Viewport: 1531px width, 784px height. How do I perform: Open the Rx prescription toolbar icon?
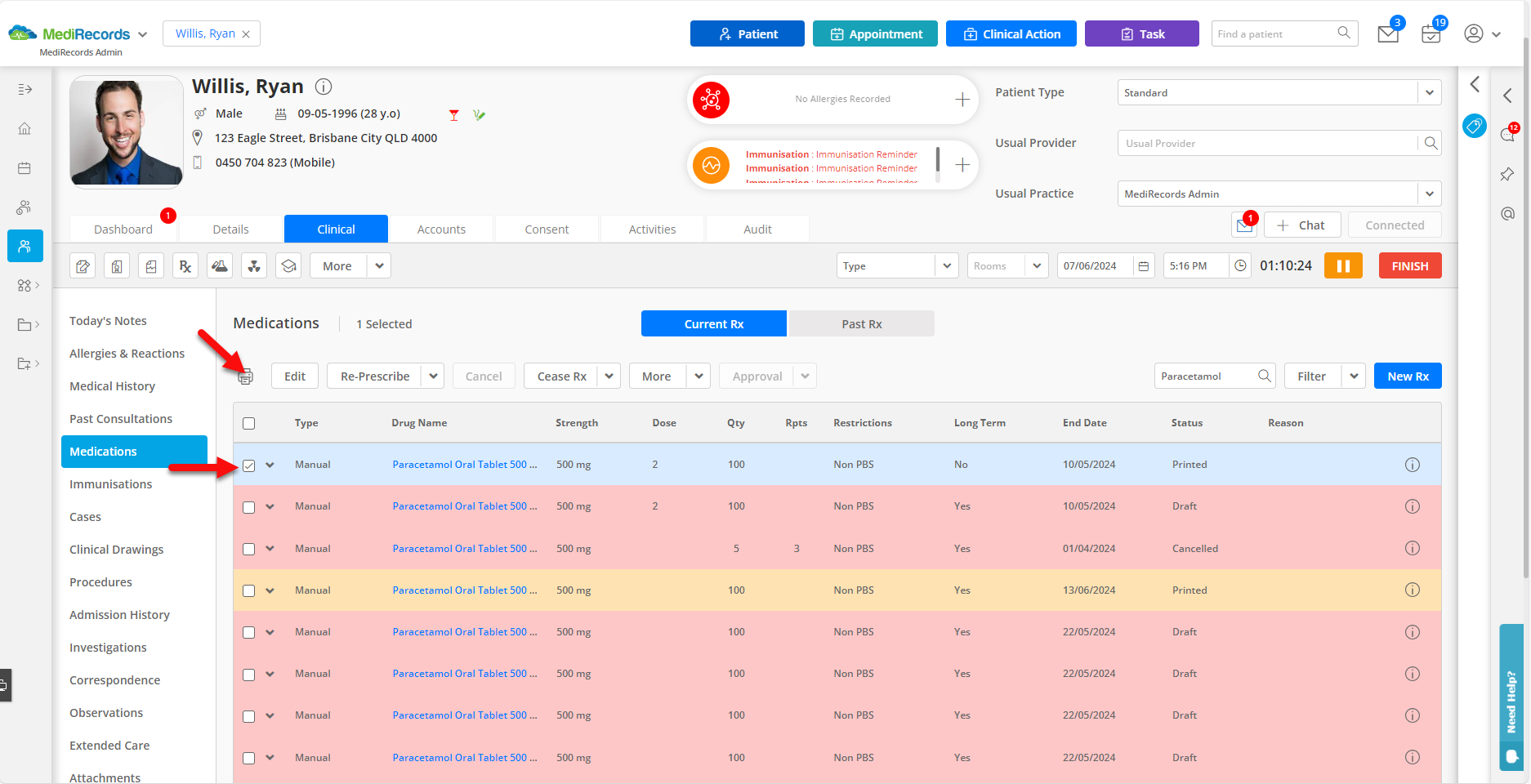pos(185,265)
